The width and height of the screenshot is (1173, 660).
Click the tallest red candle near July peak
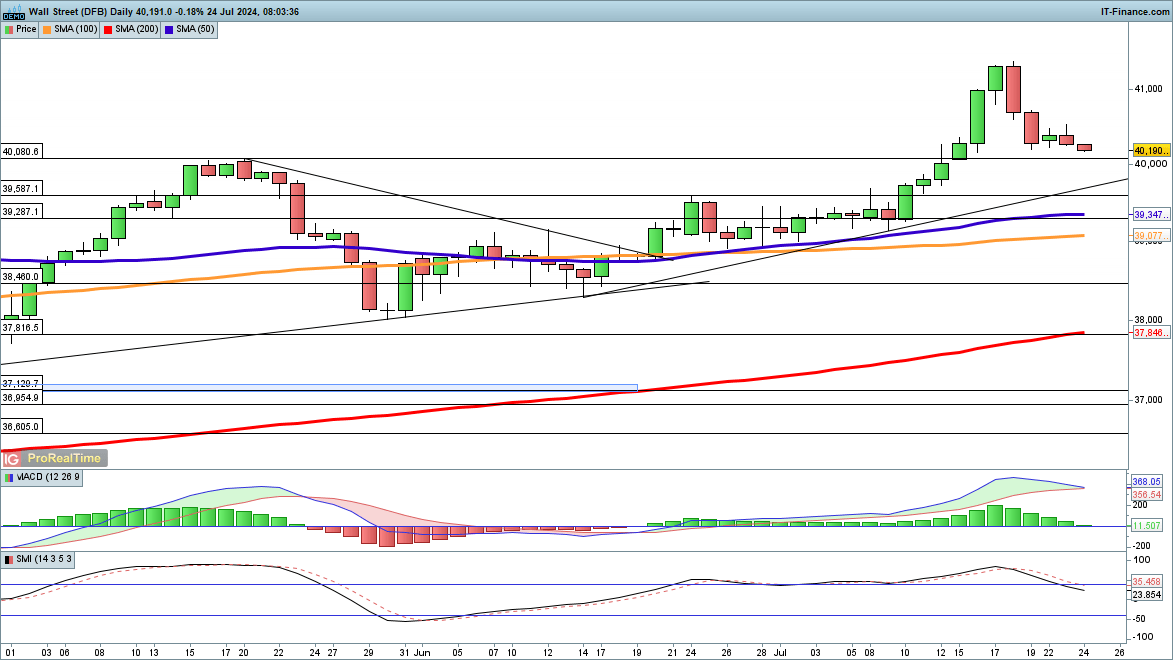[1013, 89]
